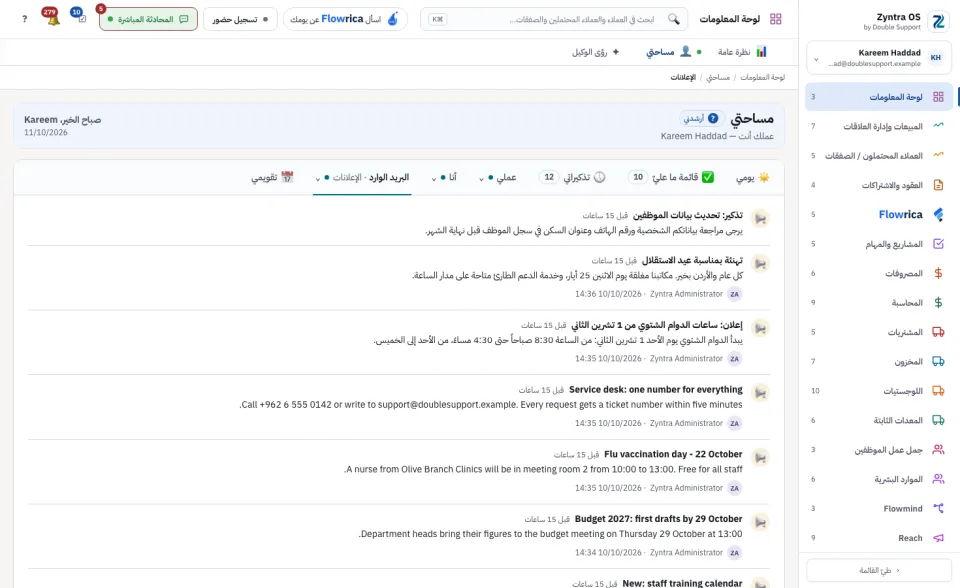Switch to the تقويمي tab
960x588 pixels.
272,178
